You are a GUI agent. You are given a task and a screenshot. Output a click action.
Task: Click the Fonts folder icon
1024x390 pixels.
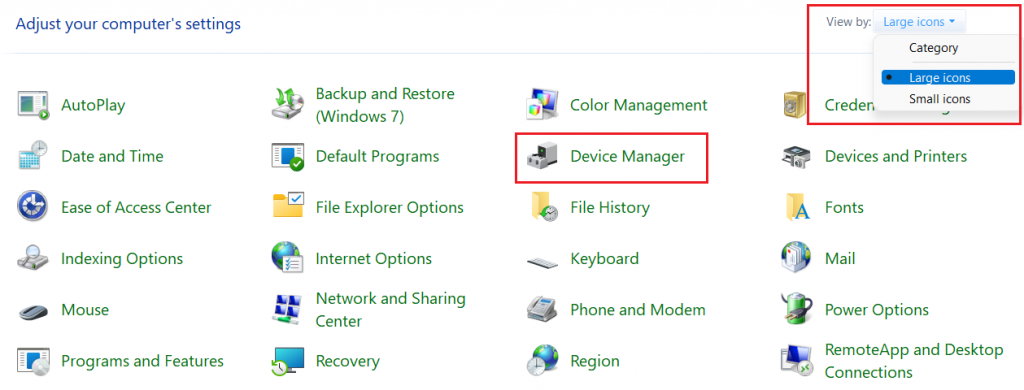pyautogui.click(x=797, y=207)
